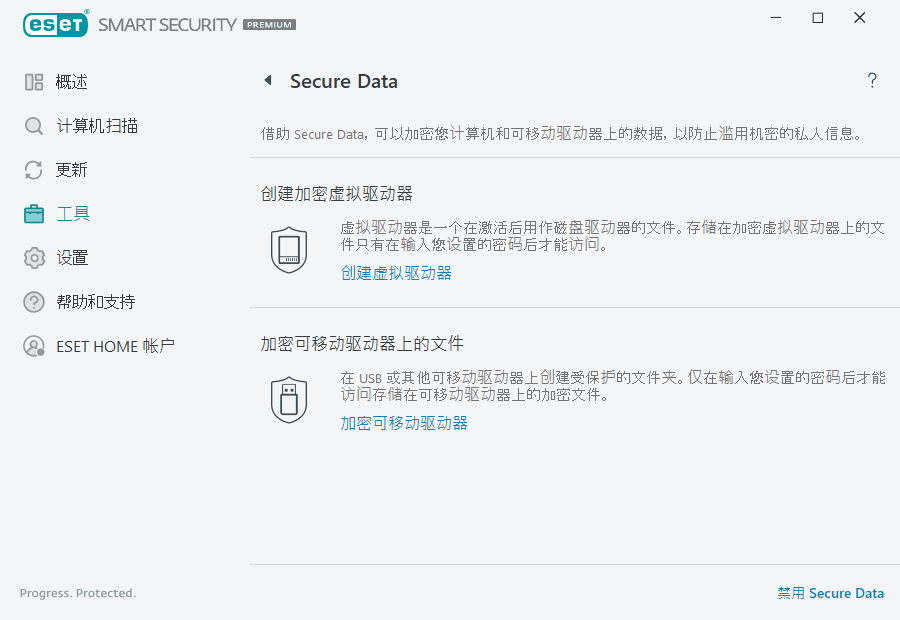
Task: Click the Secure Data page title
Action: [344, 81]
